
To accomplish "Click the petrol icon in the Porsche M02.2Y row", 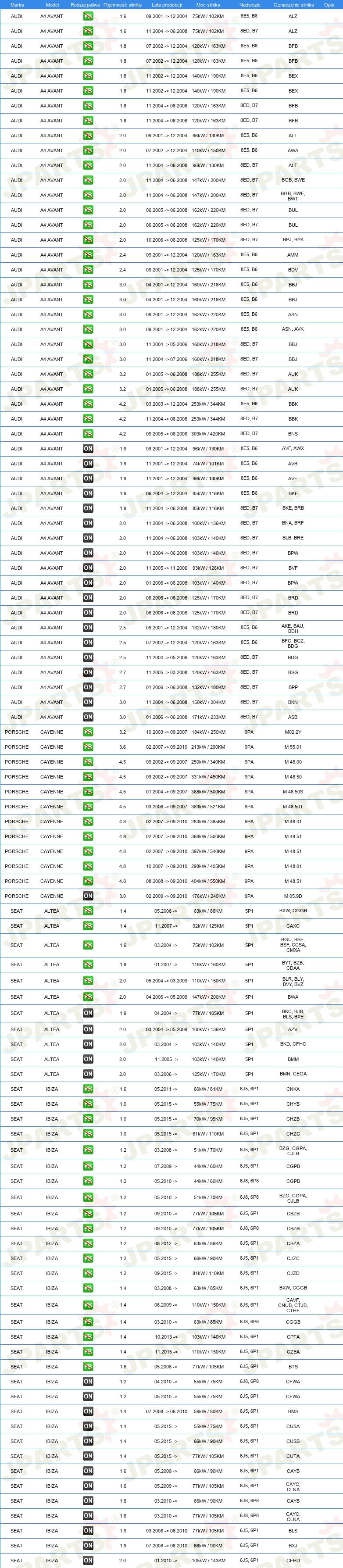I will pos(88,732).
